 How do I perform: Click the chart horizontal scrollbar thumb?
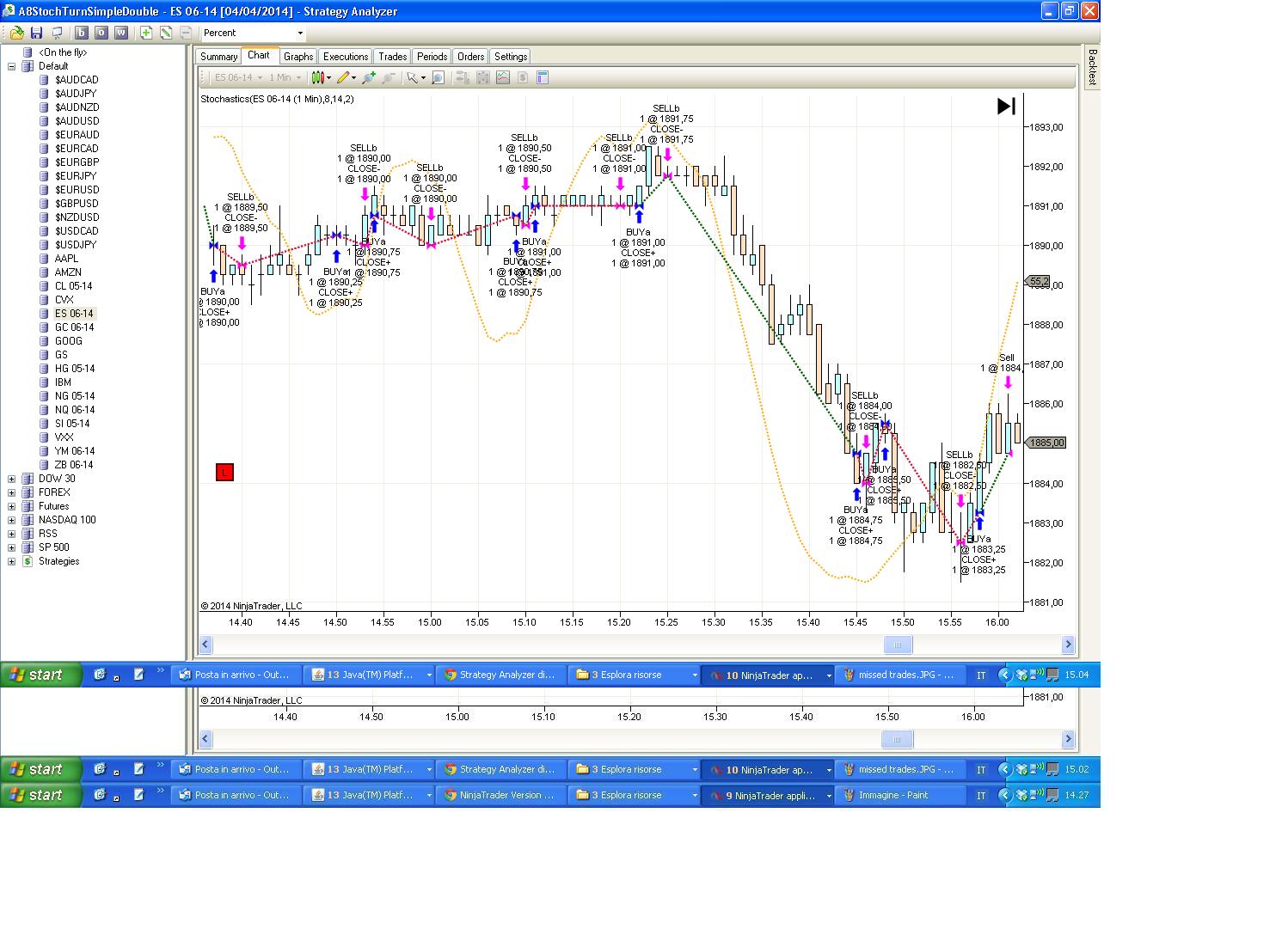coord(899,645)
